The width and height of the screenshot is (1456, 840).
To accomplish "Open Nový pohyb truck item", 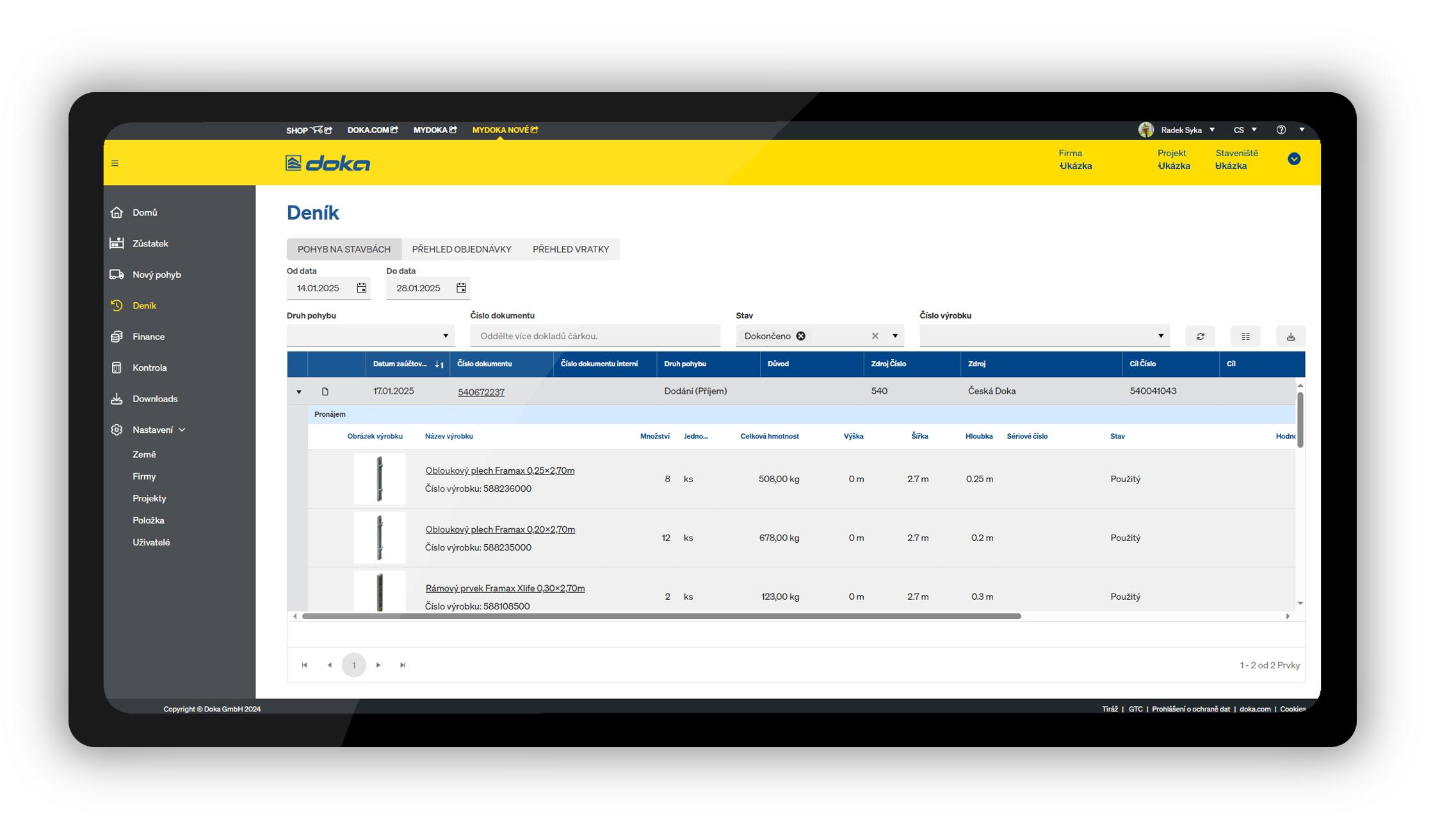I will (156, 275).
